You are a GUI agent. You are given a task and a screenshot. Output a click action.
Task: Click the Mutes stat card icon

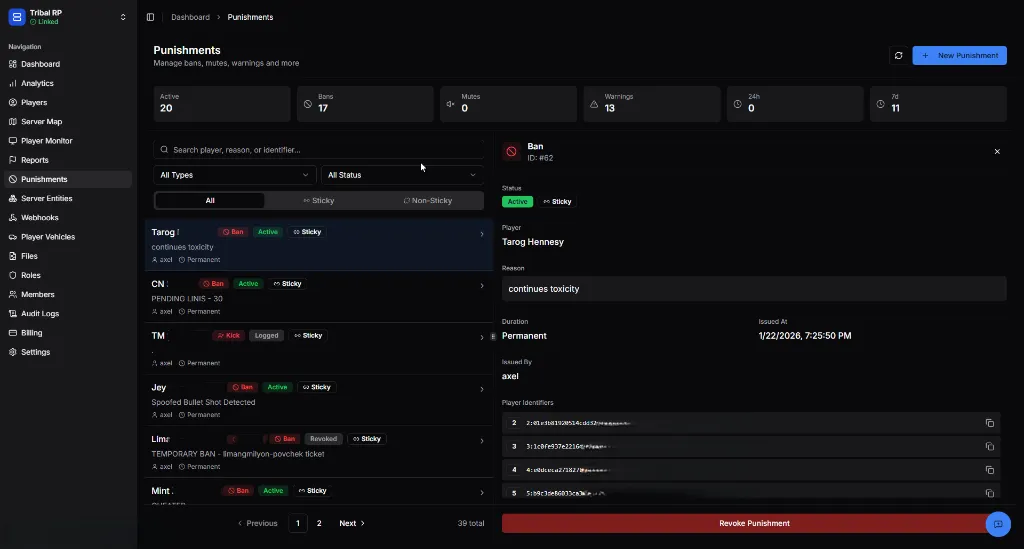click(x=451, y=104)
